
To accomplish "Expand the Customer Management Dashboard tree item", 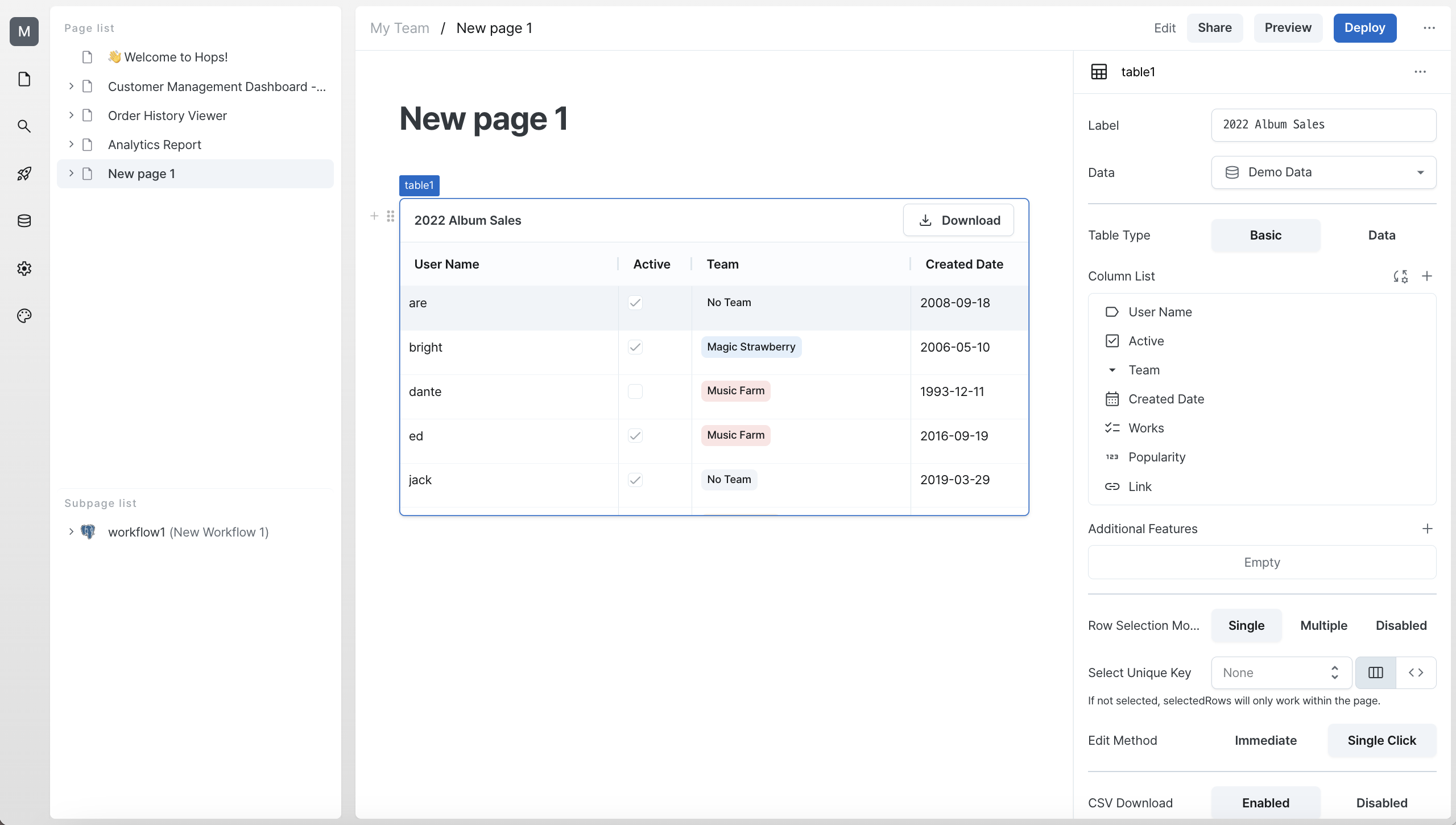I will click(71, 86).
